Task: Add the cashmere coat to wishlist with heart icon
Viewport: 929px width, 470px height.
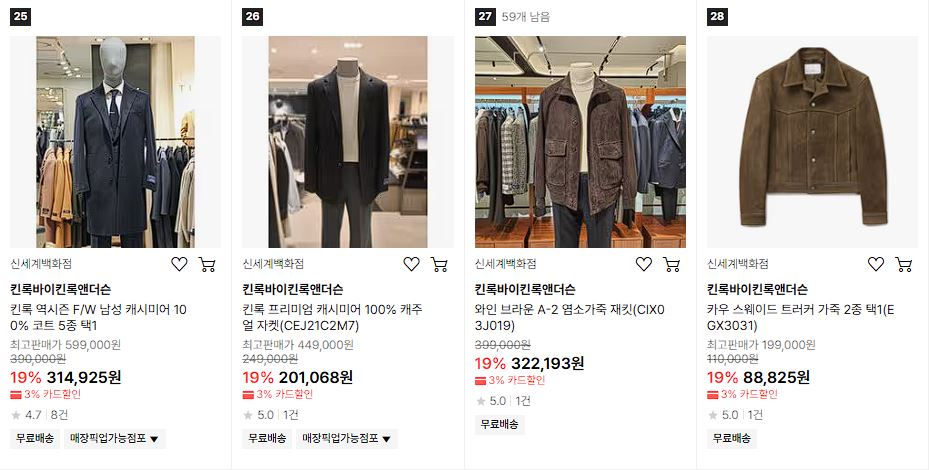Action: point(179,264)
